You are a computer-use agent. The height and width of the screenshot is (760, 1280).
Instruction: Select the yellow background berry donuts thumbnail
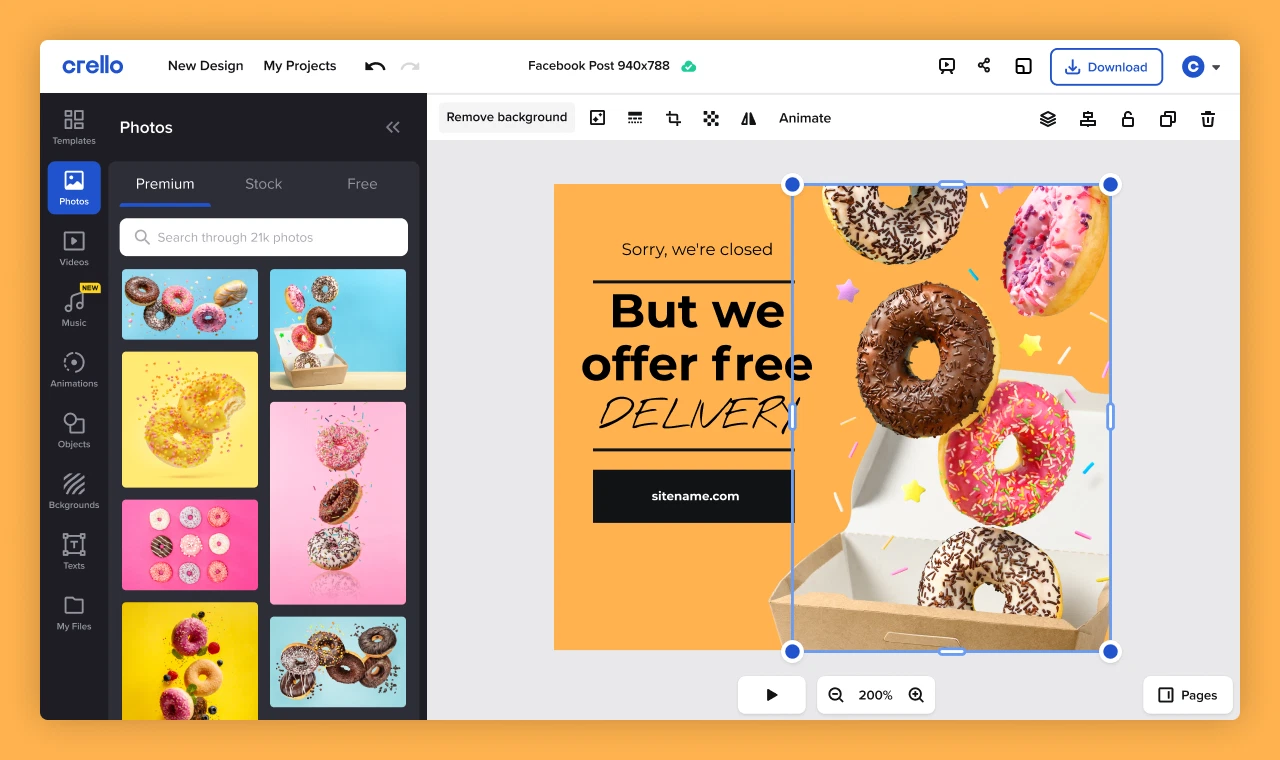coord(190,660)
